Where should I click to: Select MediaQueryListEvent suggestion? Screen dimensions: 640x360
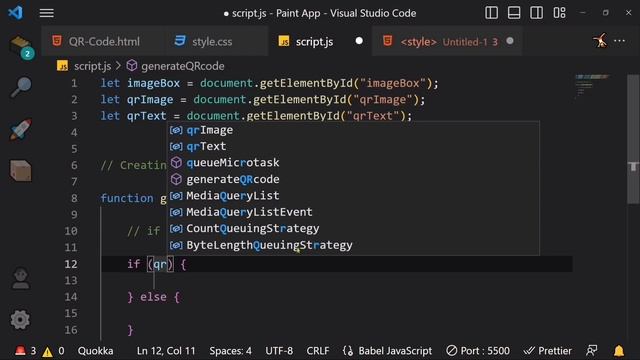click(x=353, y=212)
